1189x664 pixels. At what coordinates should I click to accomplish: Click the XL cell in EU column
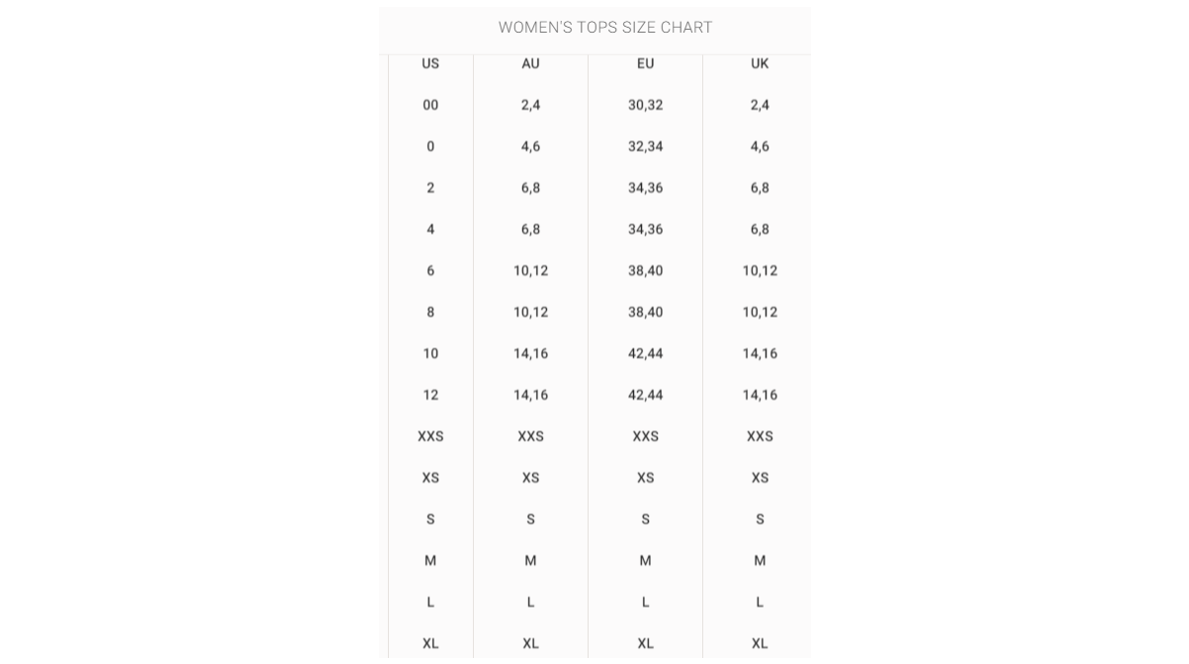click(x=645, y=644)
